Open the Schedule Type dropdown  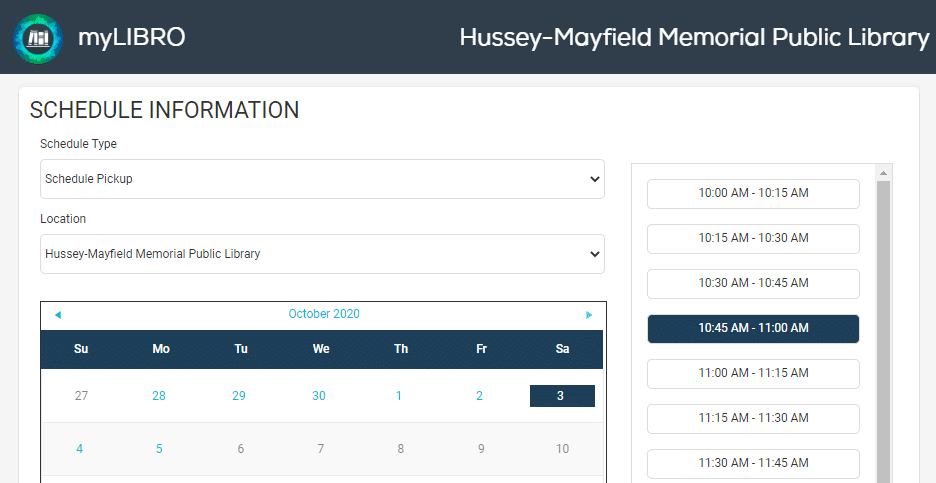[322, 179]
